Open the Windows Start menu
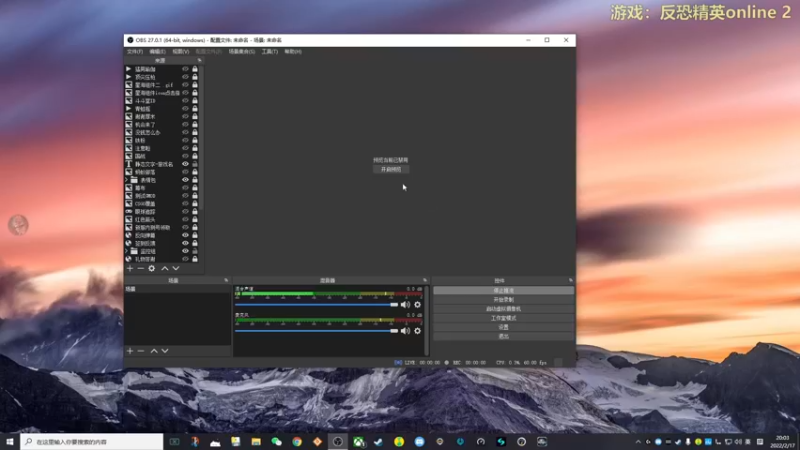Viewport: 800px width, 450px height. coord(10,441)
